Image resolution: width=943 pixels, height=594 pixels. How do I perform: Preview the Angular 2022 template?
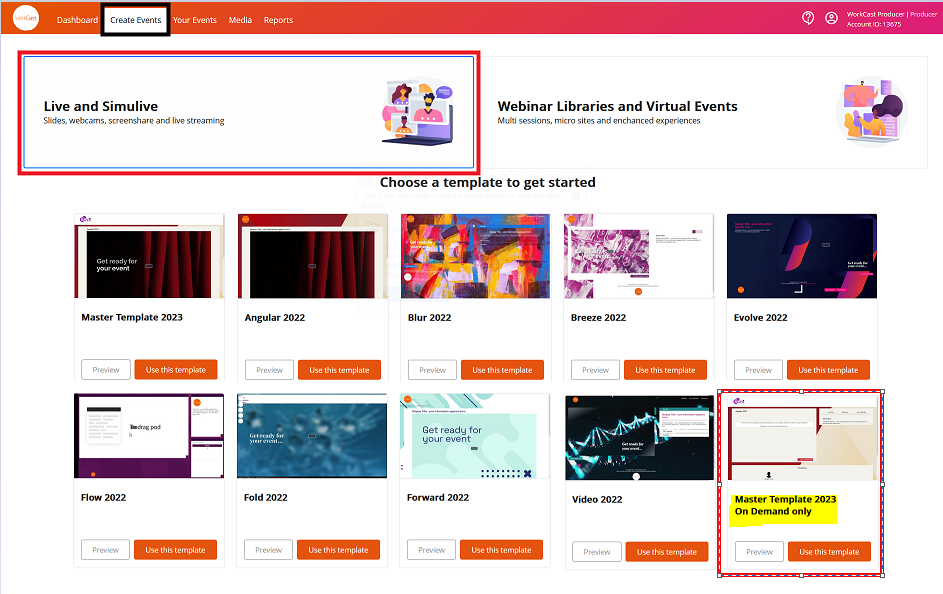(269, 370)
